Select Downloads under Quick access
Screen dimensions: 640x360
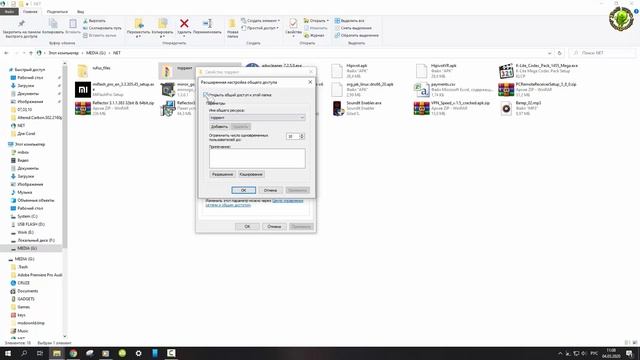26,86
